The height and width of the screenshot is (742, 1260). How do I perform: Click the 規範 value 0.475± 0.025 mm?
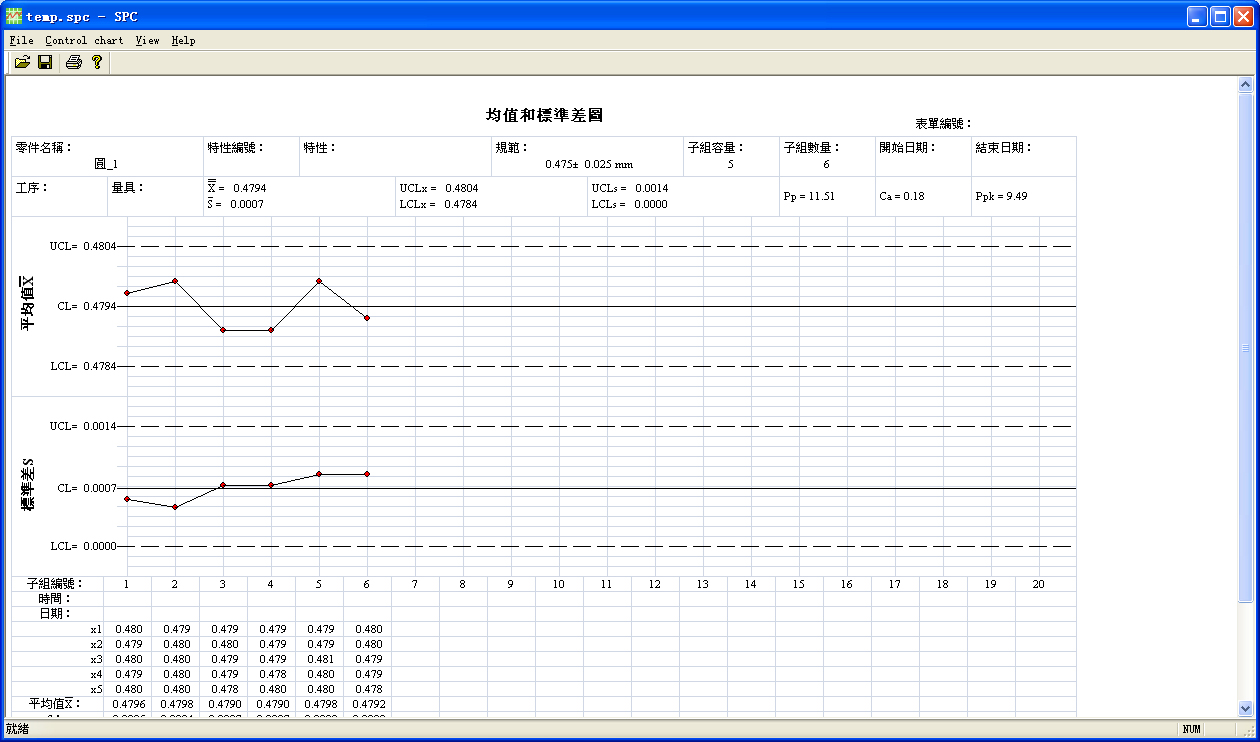(x=589, y=164)
